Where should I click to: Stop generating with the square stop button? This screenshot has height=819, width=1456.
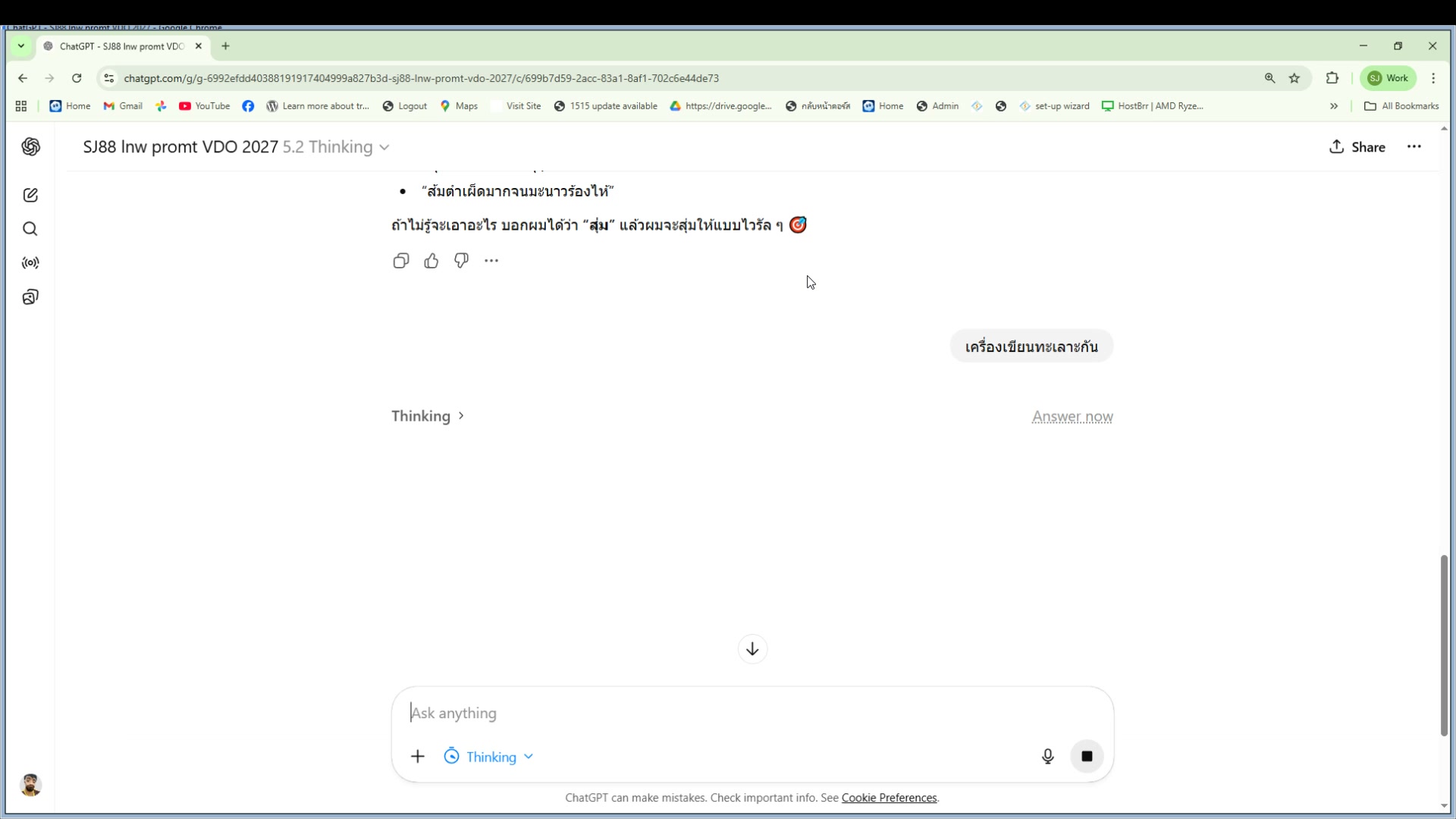(1086, 756)
